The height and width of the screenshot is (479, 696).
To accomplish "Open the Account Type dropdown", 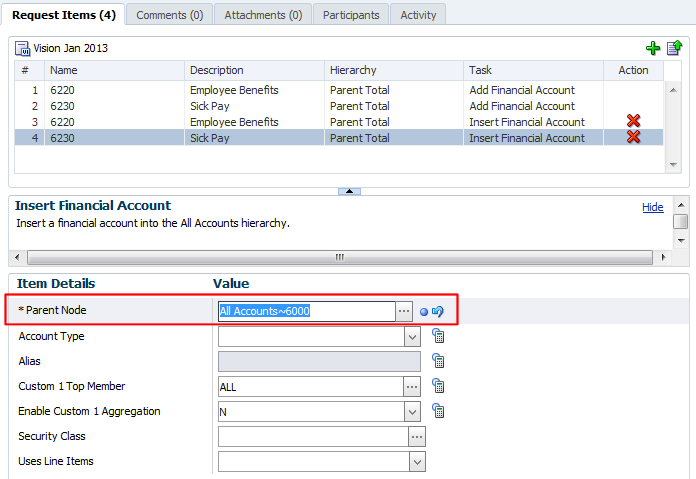I will pos(412,337).
